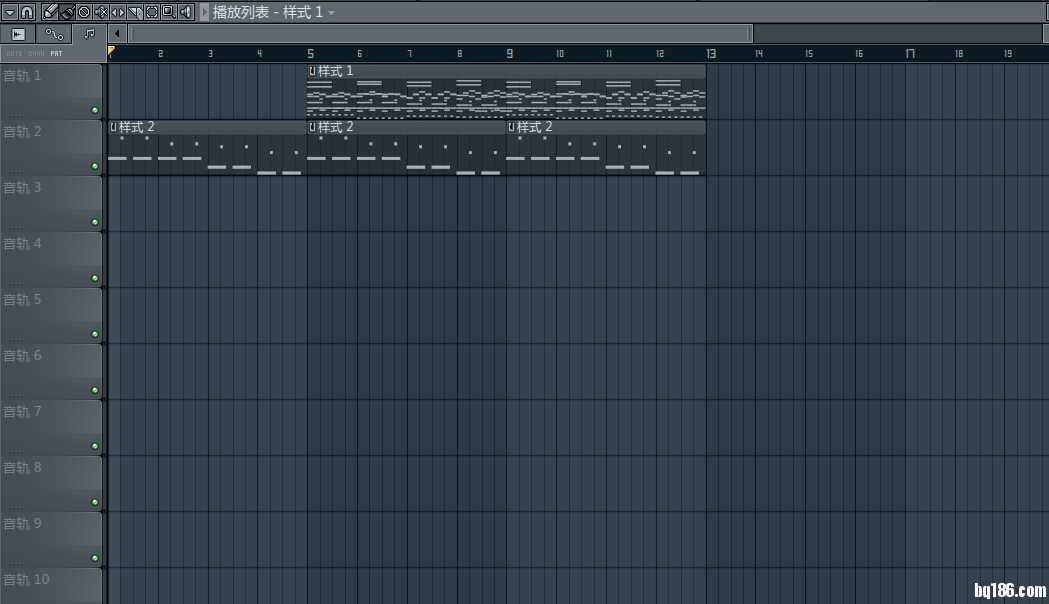Select the paint brush tool

pyautogui.click(x=66, y=12)
